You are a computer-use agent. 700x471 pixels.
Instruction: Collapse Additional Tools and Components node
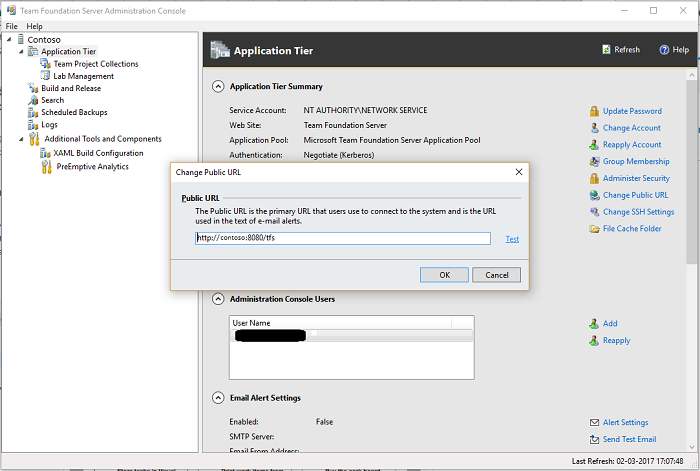pos(21,139)
